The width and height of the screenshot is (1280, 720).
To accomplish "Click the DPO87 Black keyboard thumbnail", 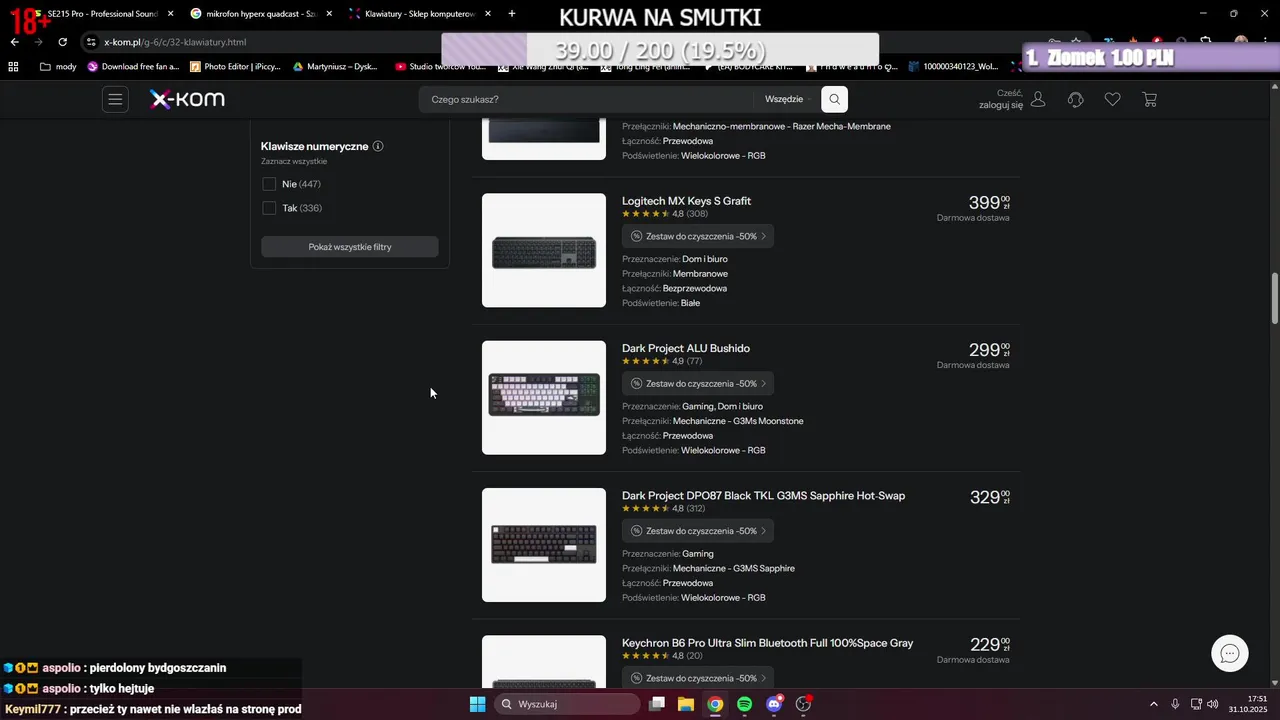I will coord(544,545).
